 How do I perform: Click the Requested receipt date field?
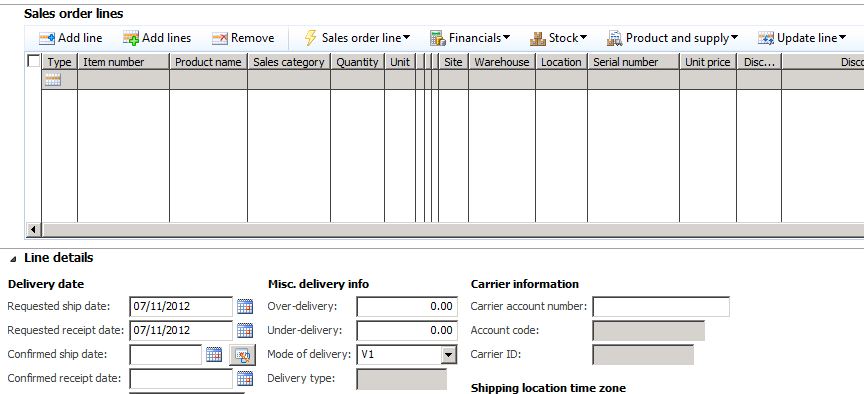click(x=181, y=331)
